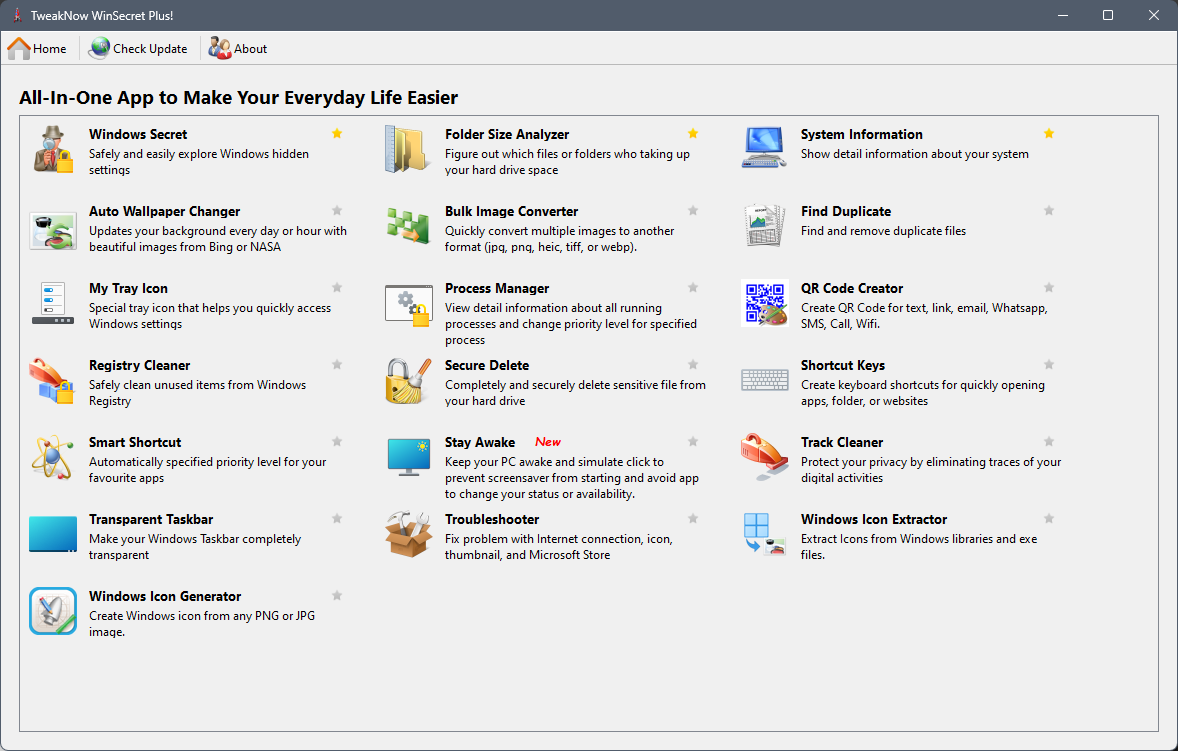Viewport: 1178px width, 751px height.
Task: Go to Home in the toolbar
Action: [x=38, y=48]
